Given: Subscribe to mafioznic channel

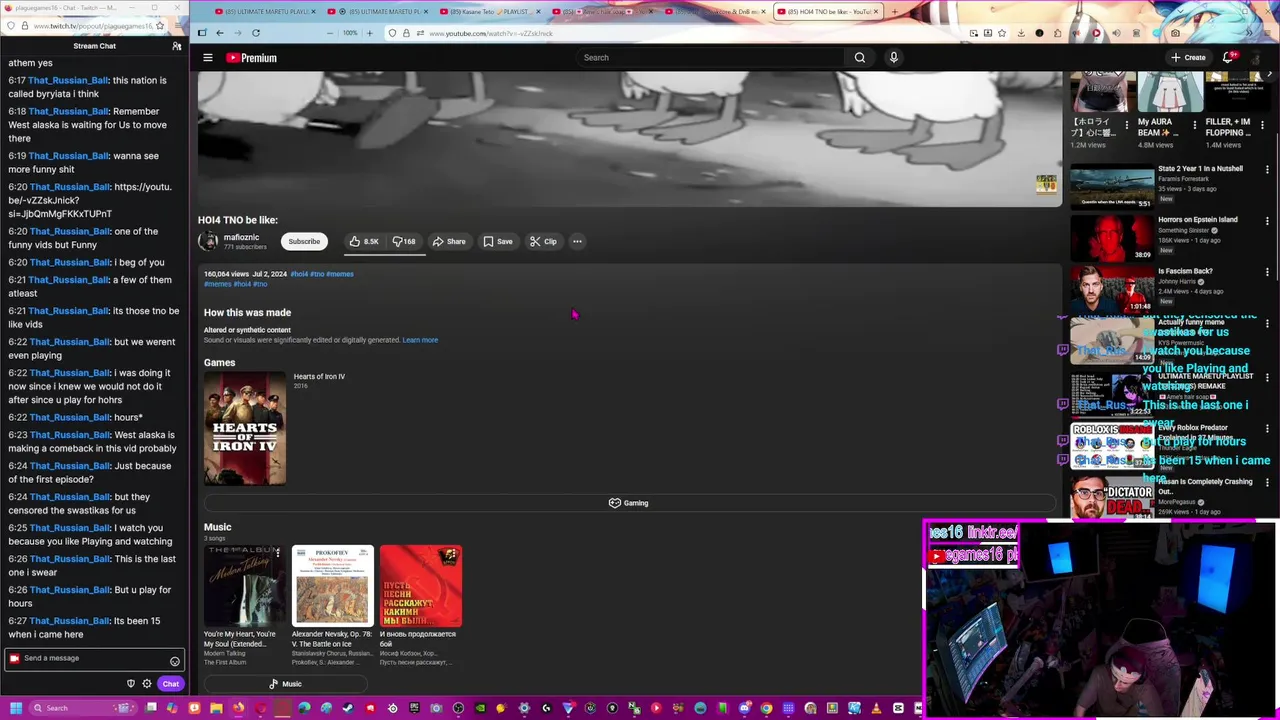Looking at the screenshot, I should pos(304,241).
